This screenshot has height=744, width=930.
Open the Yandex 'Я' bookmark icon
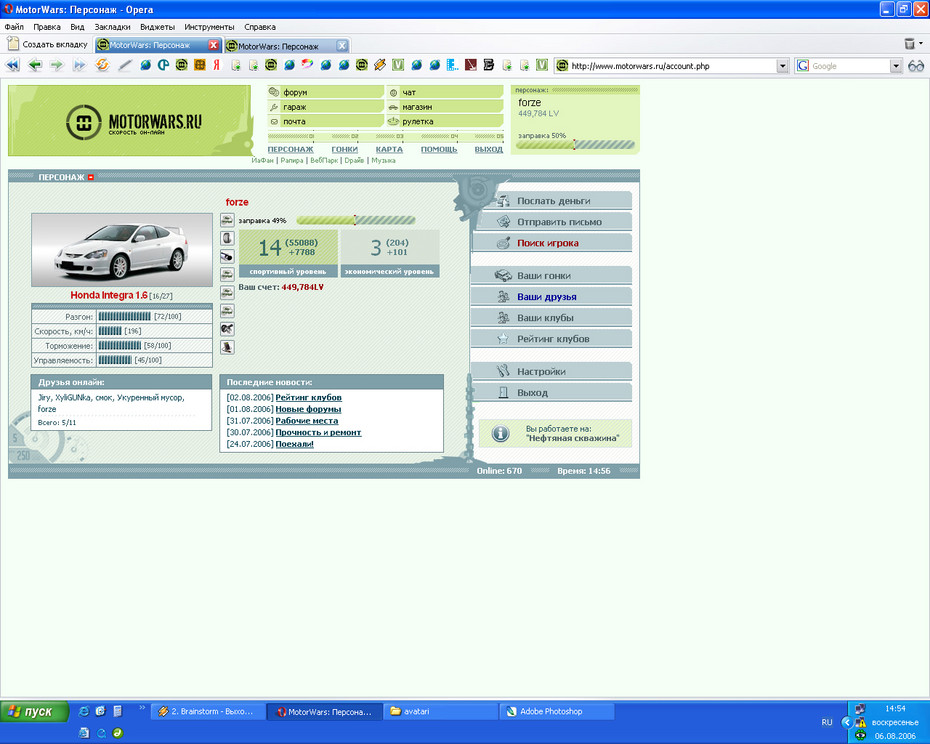point(217,65)
